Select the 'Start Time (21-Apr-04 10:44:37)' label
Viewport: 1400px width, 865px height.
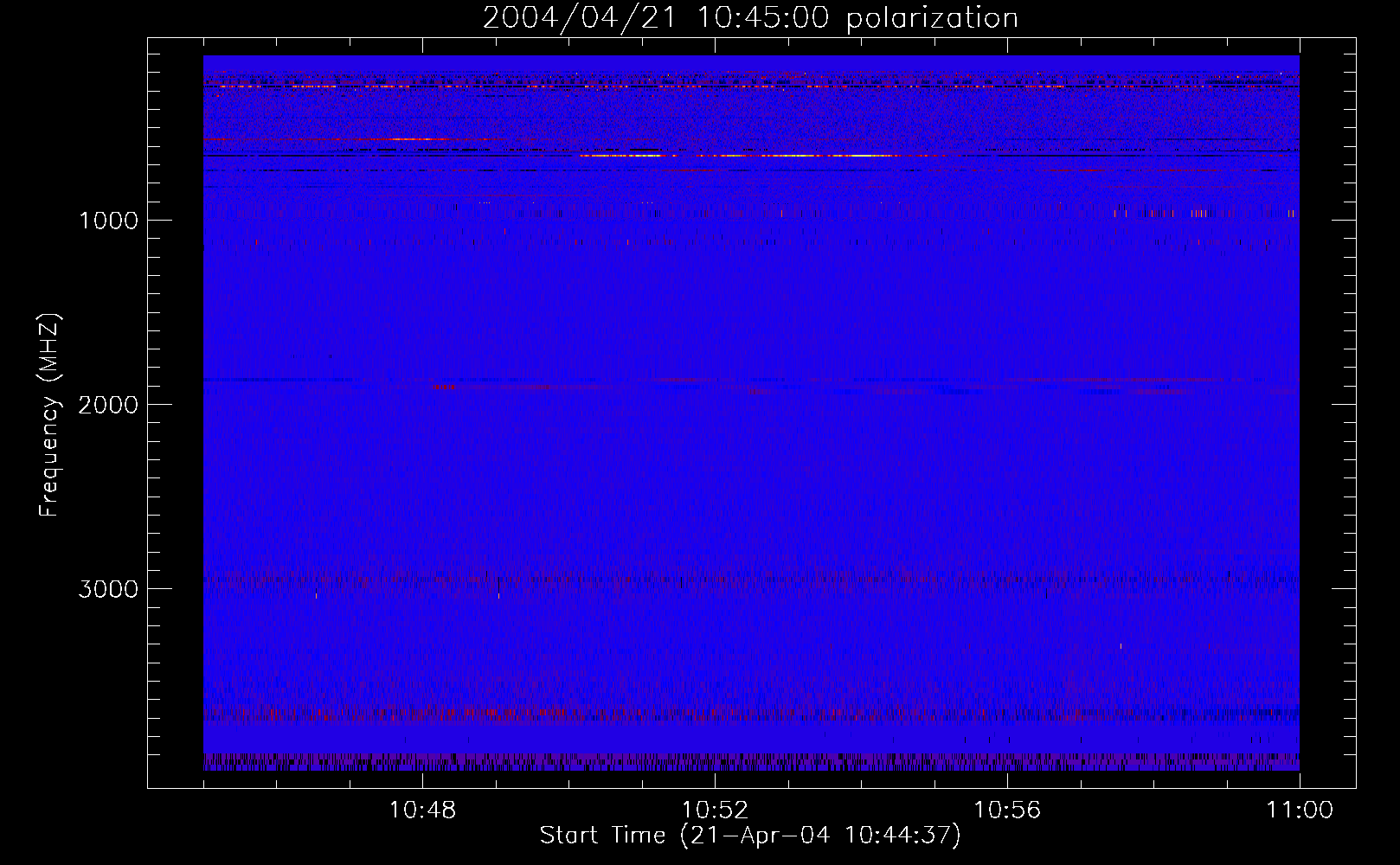750,836
